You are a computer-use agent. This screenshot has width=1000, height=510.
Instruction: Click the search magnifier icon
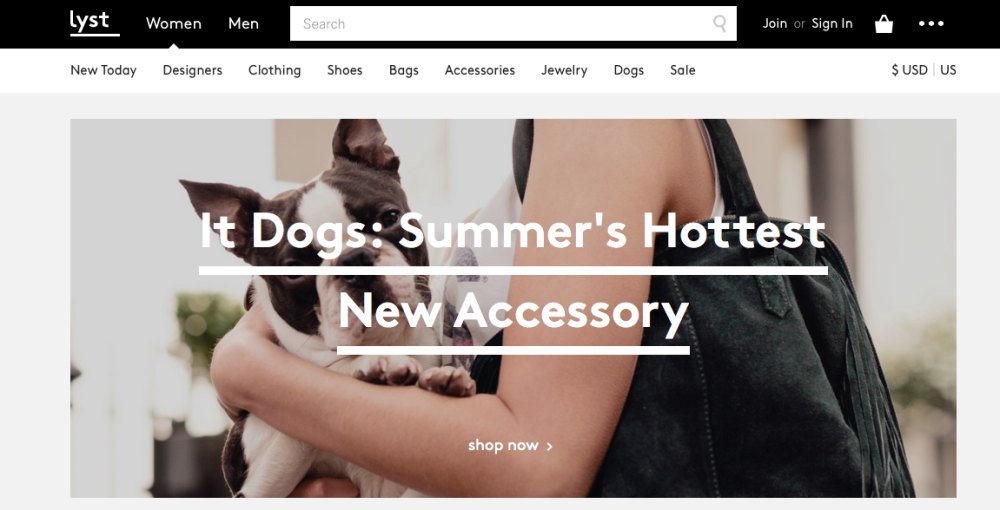point(719,24)
